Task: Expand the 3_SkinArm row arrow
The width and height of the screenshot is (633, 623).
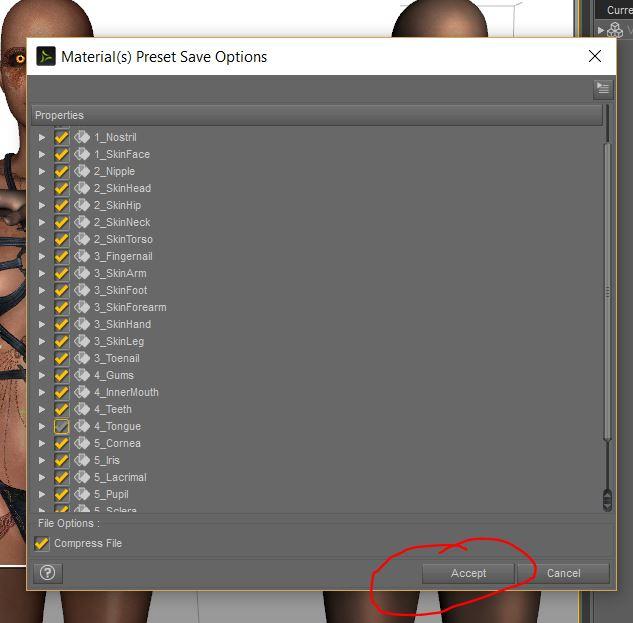Action: tap(42, 273)
